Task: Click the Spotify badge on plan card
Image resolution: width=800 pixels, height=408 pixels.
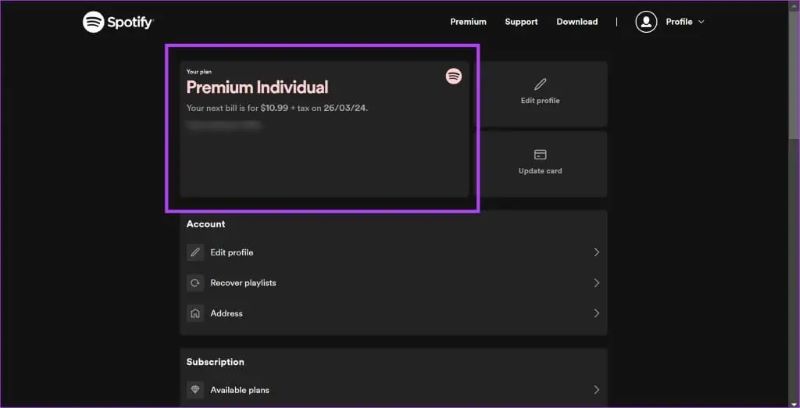Action: (x=454, y=76)
